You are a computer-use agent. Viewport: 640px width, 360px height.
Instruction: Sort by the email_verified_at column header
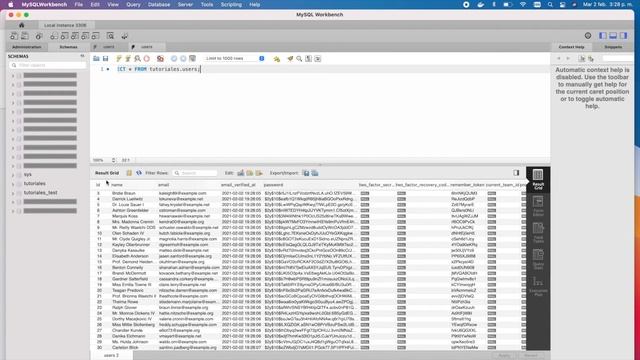tap(238, 185)
